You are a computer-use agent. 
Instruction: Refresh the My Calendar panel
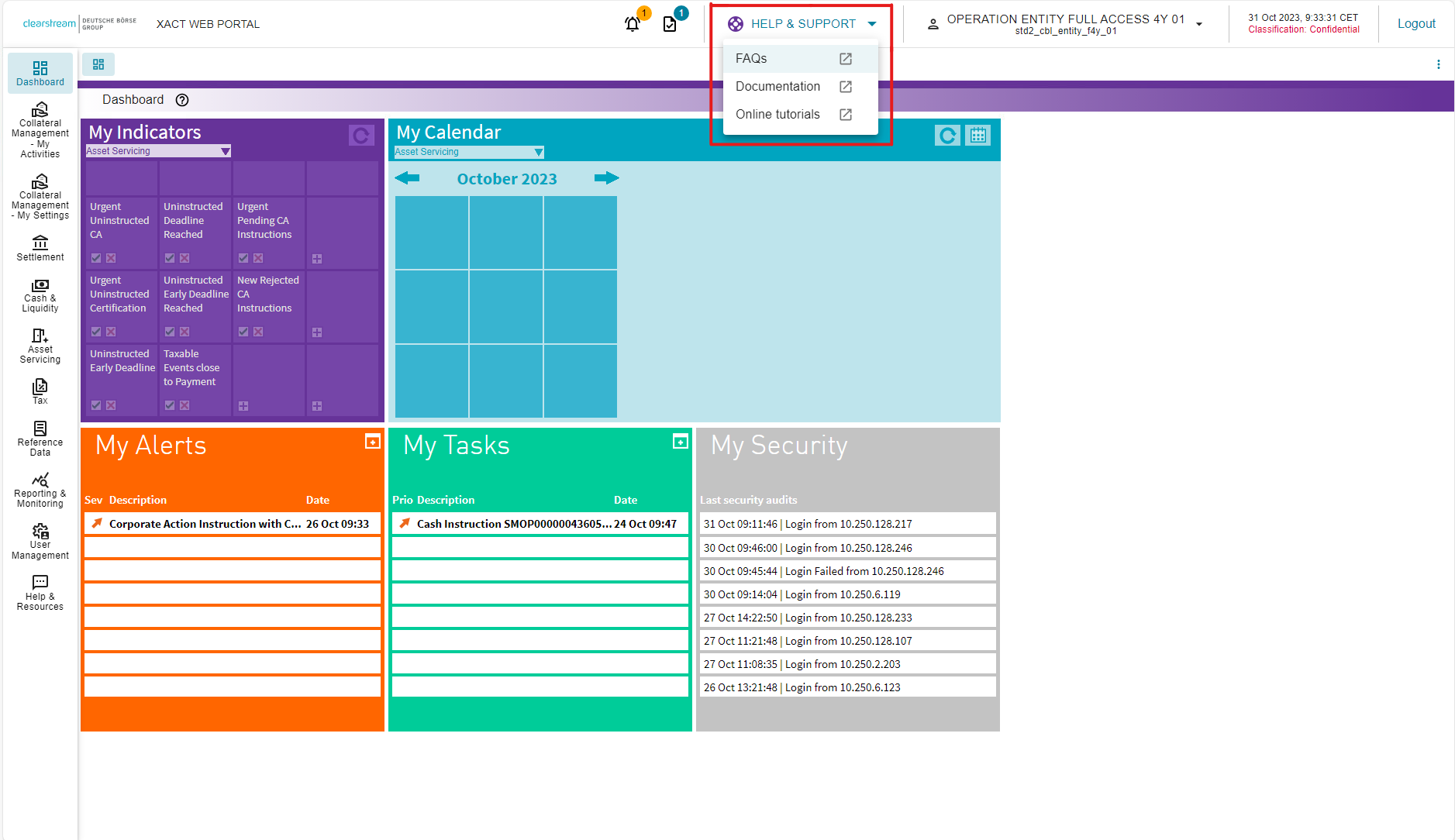(947, 136)
